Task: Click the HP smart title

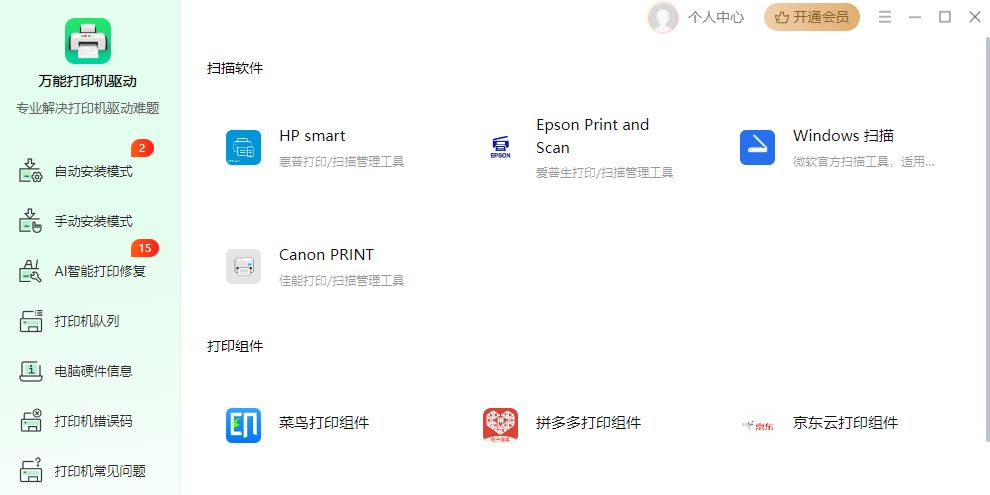Action: click(x=312, y=136)
